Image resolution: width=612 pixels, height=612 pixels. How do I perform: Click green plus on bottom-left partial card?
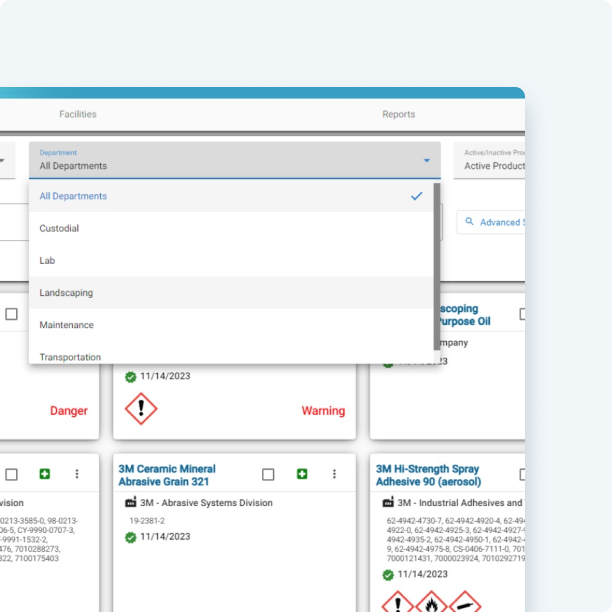(45, 474)
